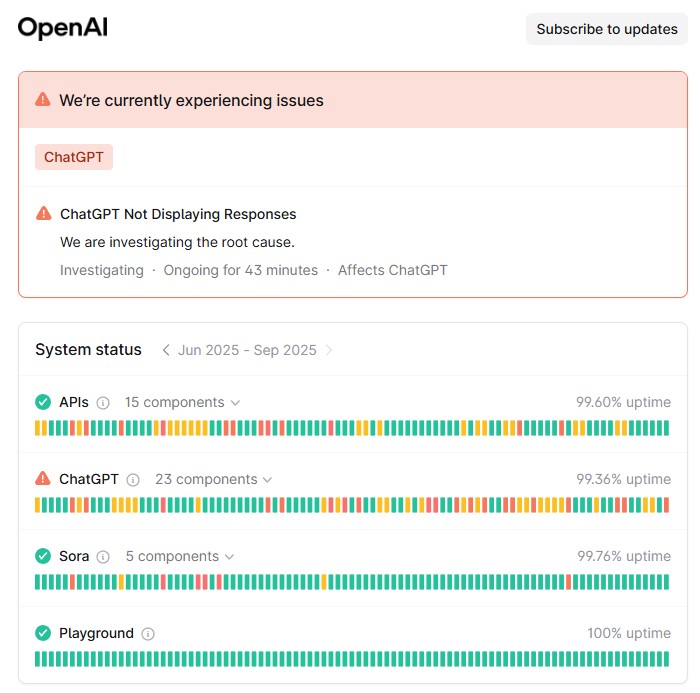Click the ChatGPT affected component tag

(74, 157)
